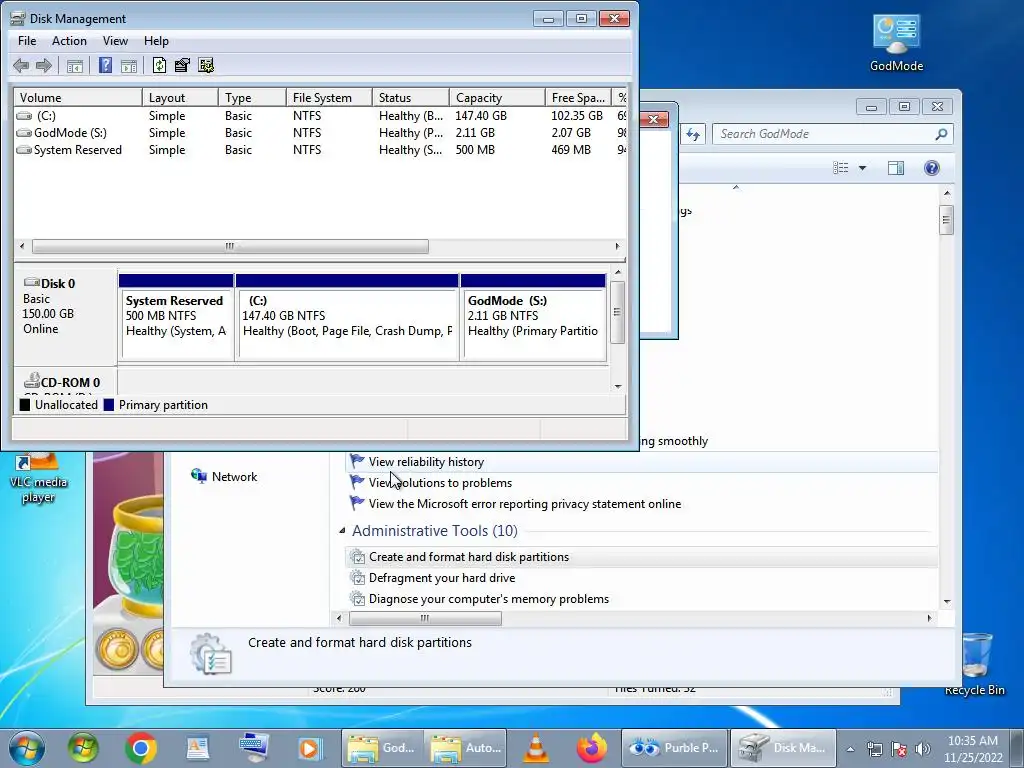Click the Windows Start orb
This screenshot has height=768, width=1024.
[27, 748]
